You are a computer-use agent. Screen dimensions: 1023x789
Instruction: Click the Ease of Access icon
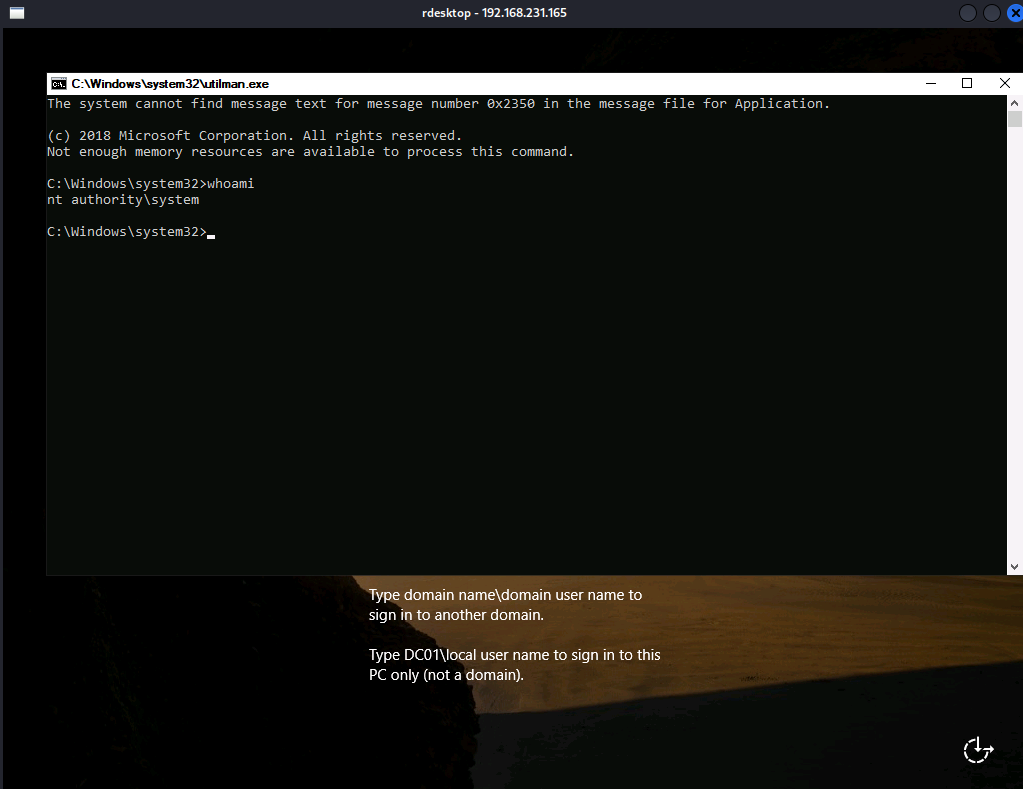tap(977, 749)
